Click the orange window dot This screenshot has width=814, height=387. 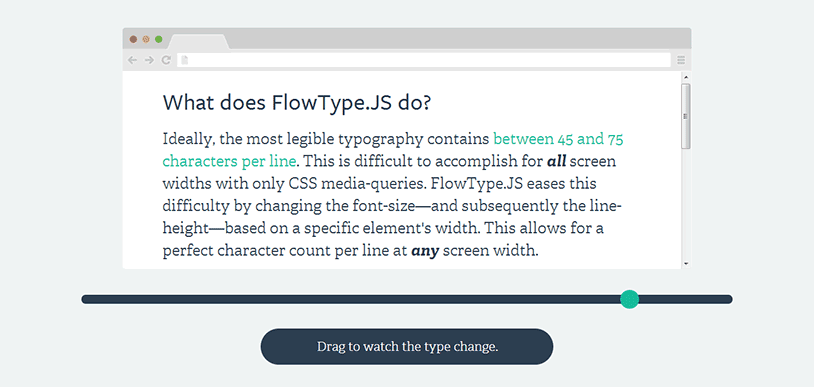coord(146,39)
